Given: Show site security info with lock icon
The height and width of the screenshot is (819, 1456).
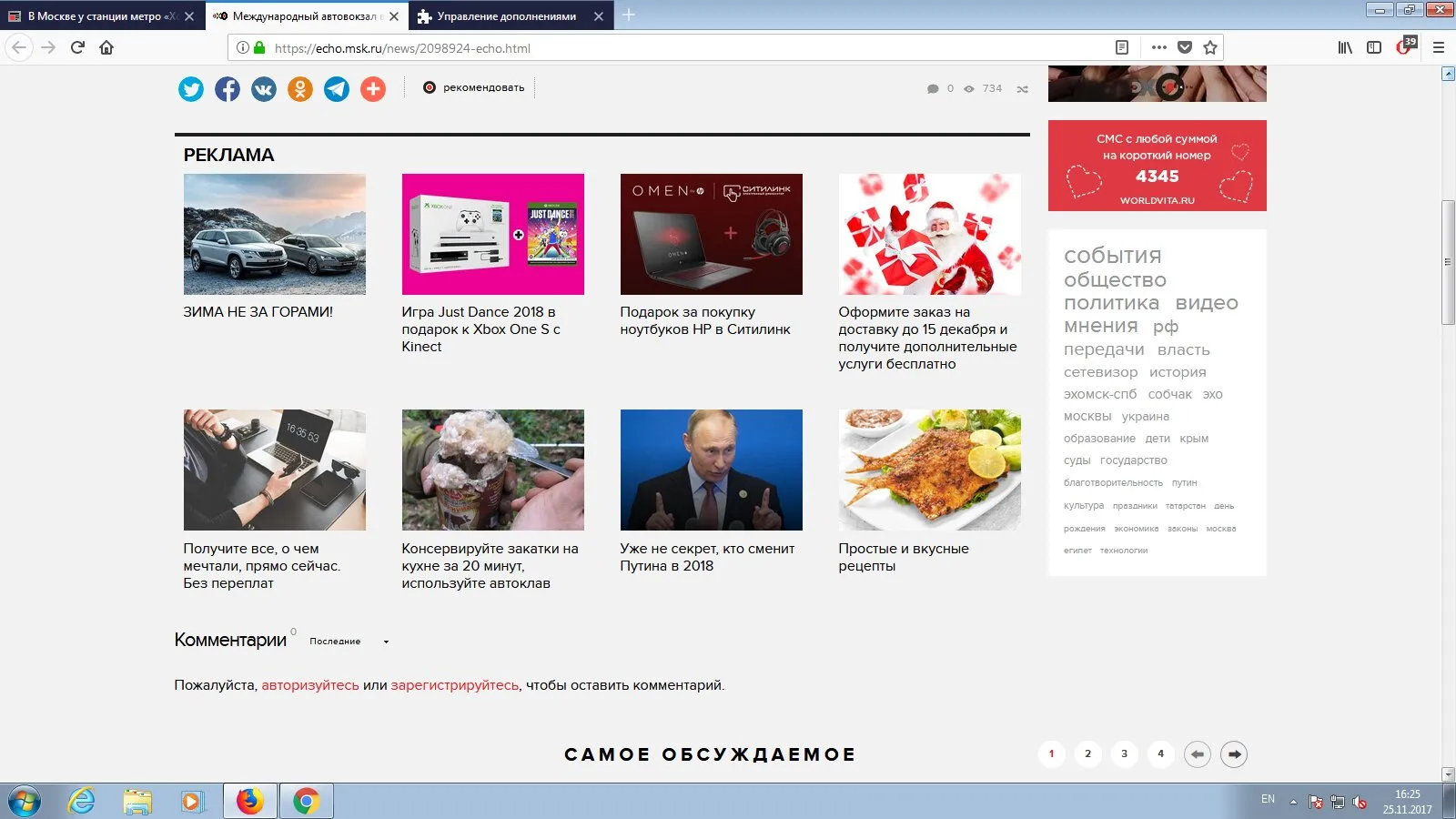Looking at the screenshot, I should coord(259,47).
